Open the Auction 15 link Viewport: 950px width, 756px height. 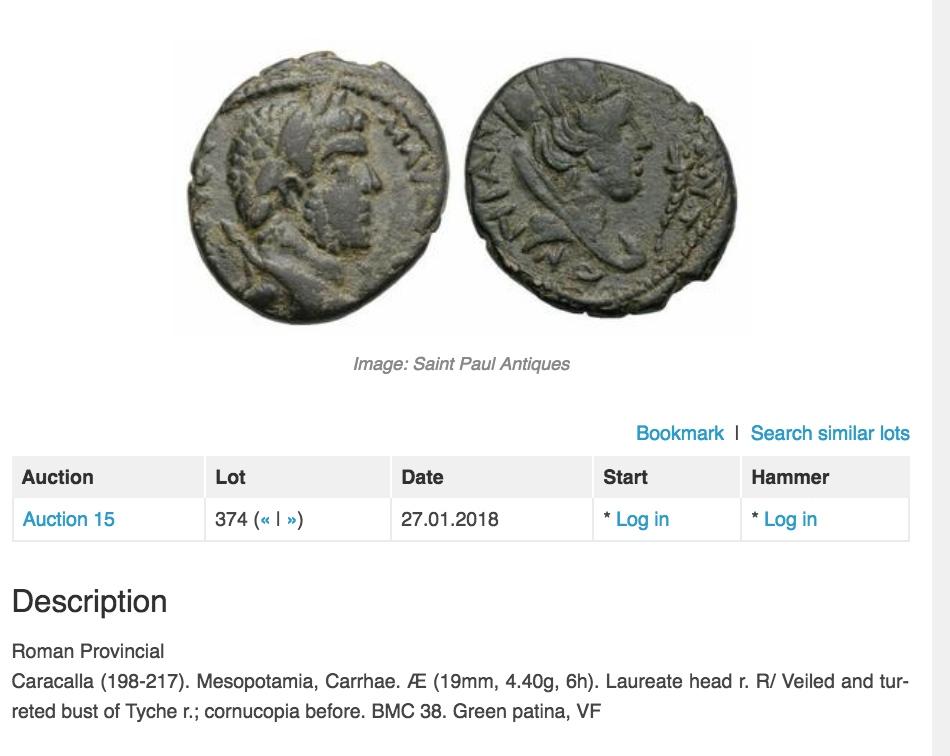pos(69,519)
